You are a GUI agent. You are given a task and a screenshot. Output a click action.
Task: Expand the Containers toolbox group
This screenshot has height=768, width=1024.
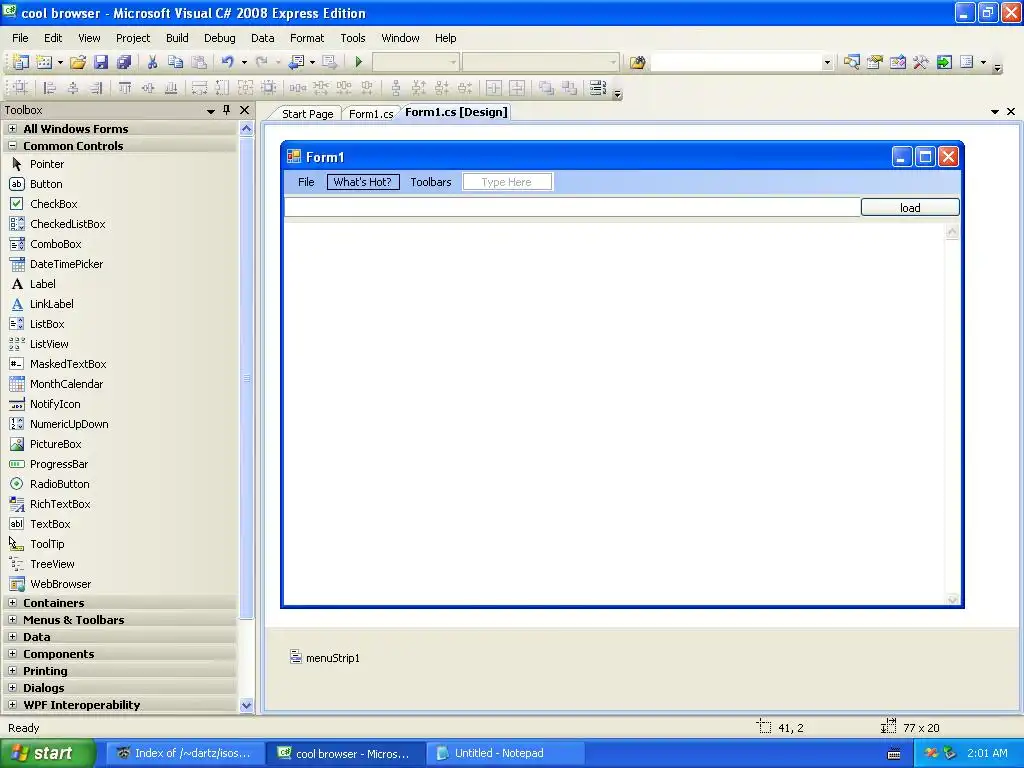pos(12,603)
